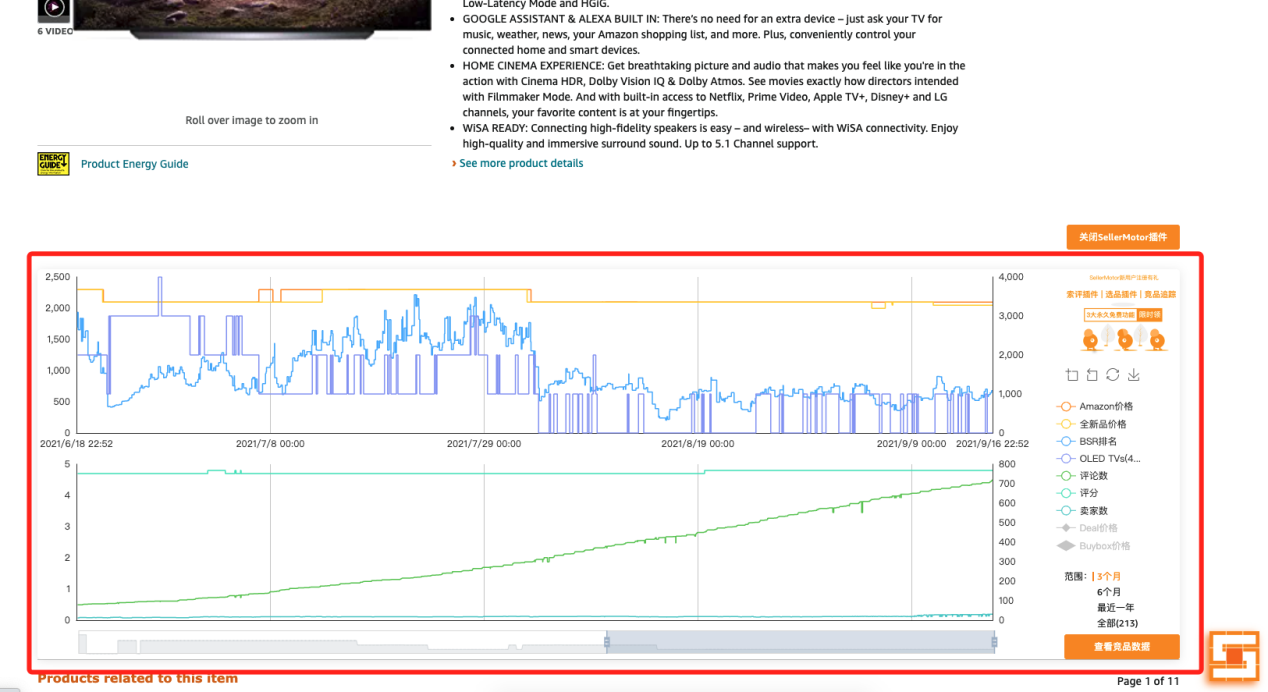Click the zoom-select chart tool icon
This screenshot has width=1268, height=692.
[x=1072, y=375]
